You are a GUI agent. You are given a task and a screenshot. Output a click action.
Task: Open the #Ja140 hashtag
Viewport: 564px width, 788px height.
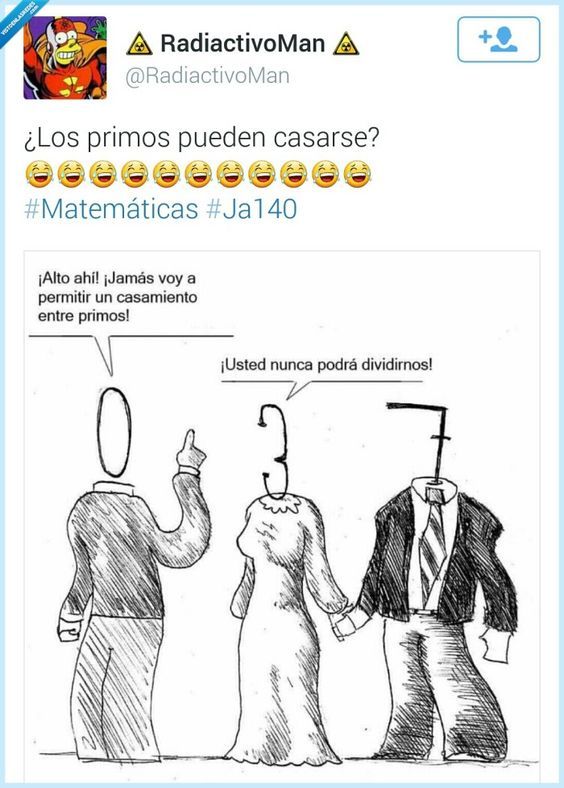pos(251,209)
